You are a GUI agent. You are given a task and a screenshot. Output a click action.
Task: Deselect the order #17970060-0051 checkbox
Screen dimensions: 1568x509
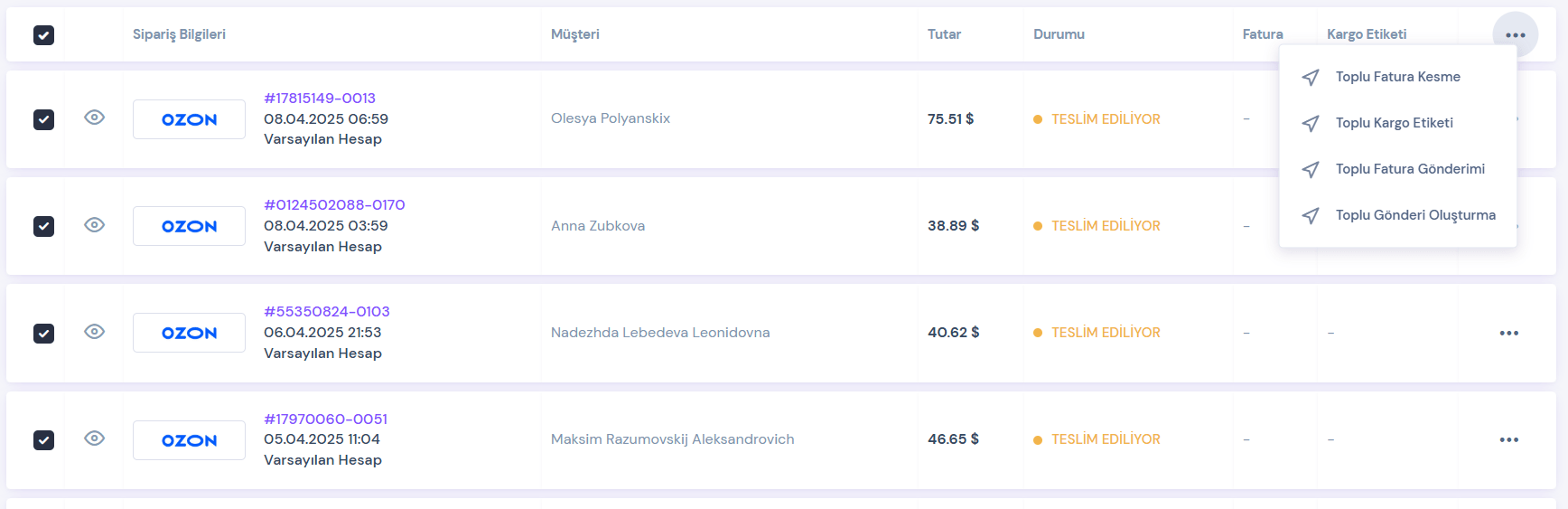43,440
